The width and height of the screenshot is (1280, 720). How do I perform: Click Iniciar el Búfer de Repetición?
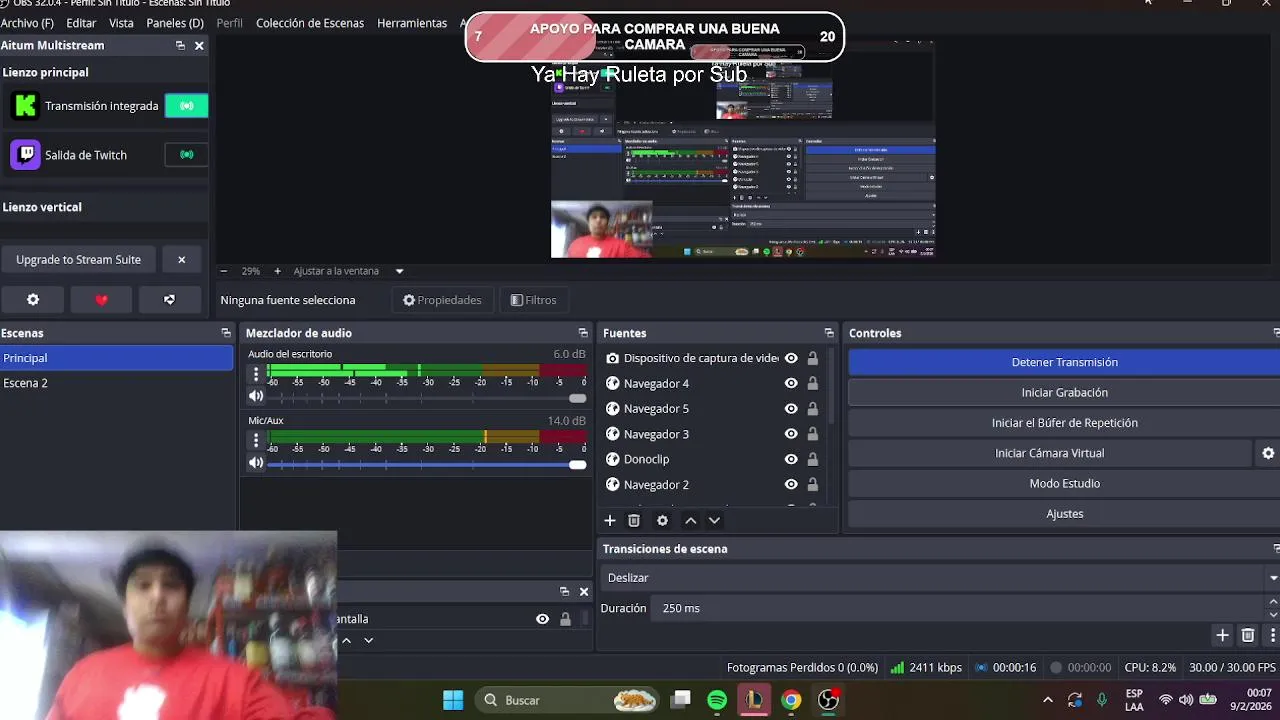tap(1064, 423)
